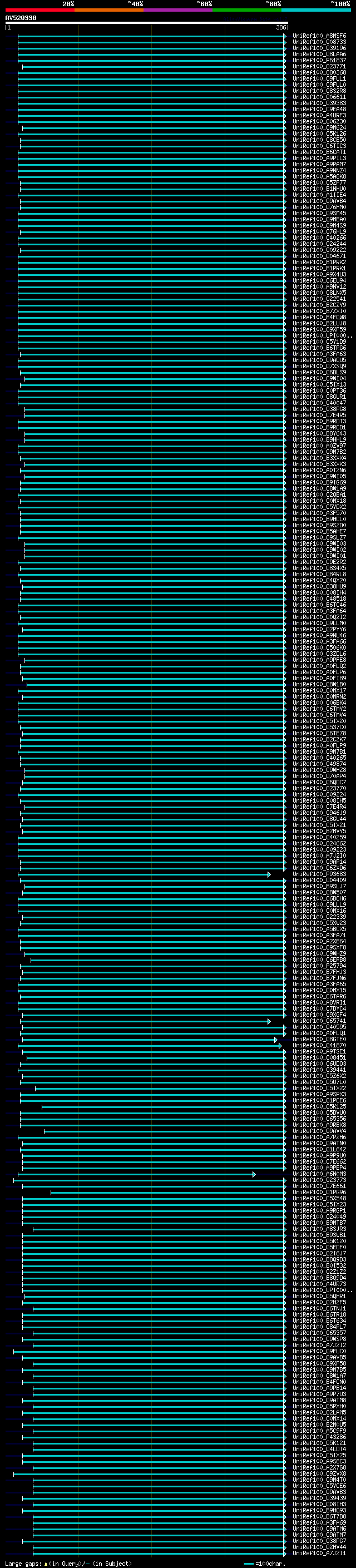Click the green ~80% identity legend segment
The height and width of the screenshot is (1568, 356).
pyautogui.click(x=247, y=10)
